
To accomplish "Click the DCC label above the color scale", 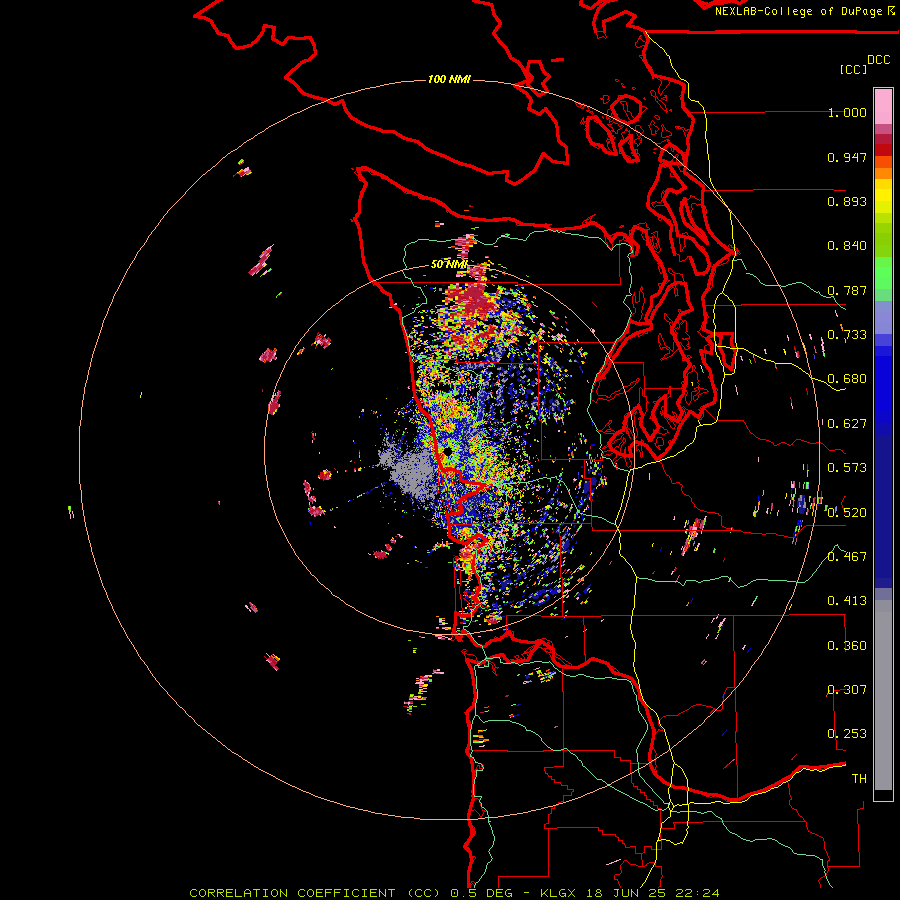I will click(x=879, y=60).
